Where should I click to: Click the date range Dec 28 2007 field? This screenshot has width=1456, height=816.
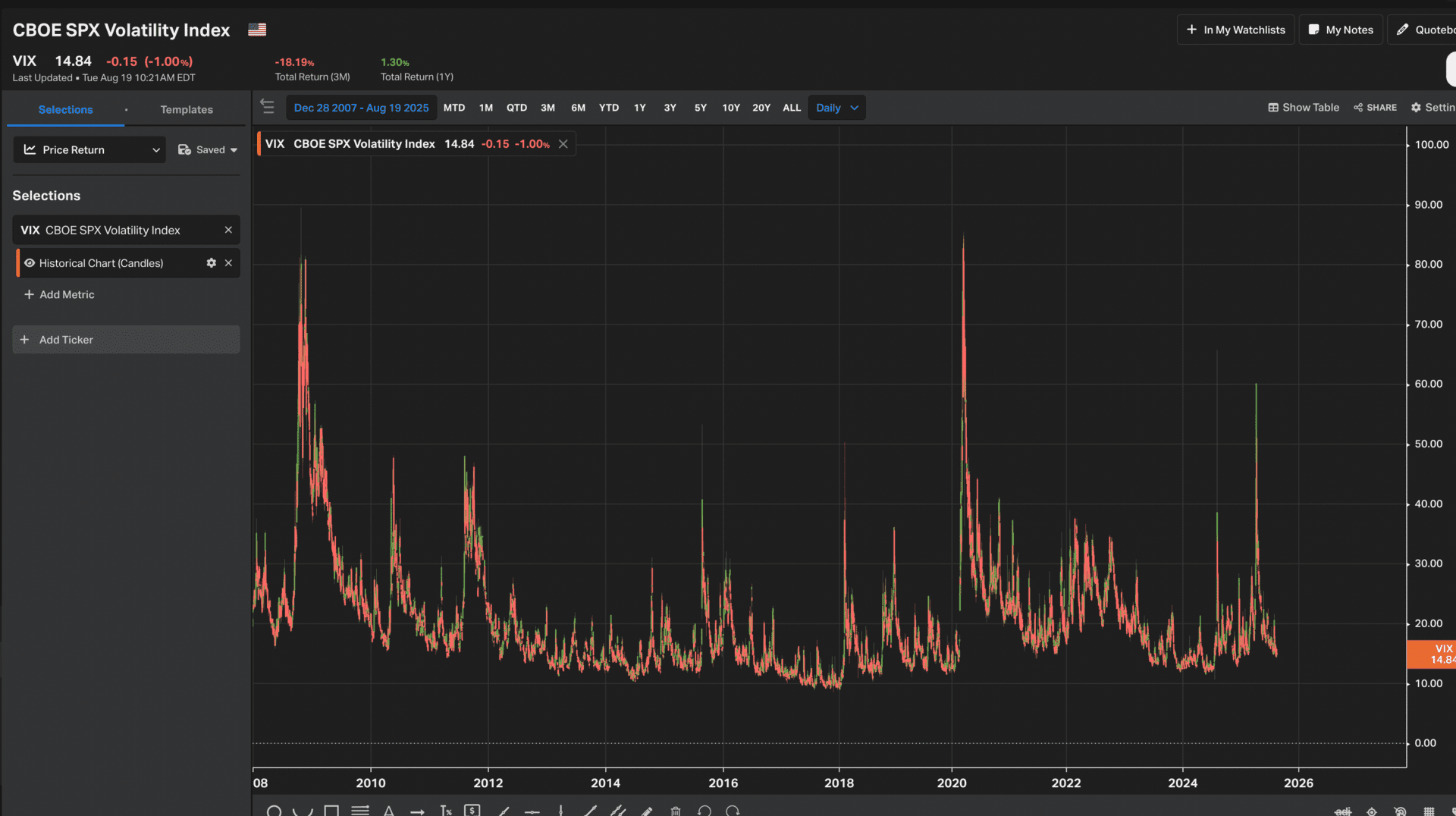coord(361,108)
